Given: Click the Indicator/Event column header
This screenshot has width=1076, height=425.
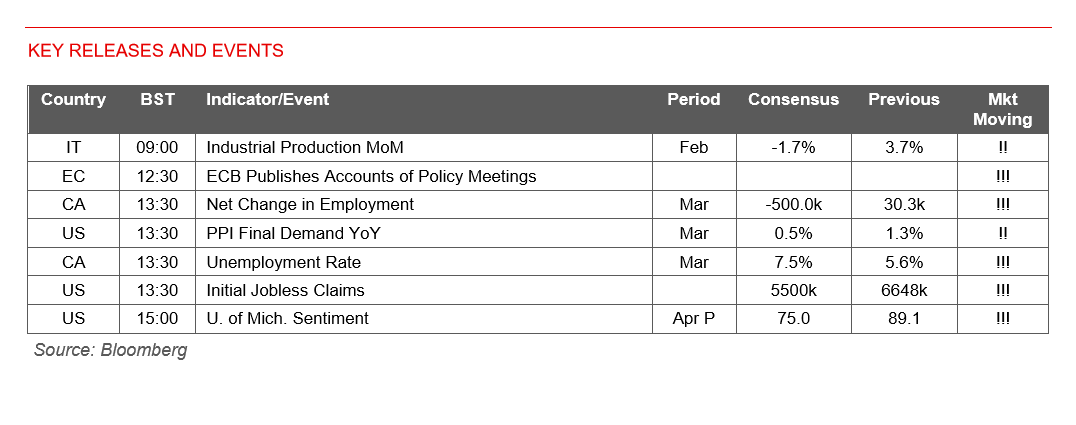Looking at the screenshot, I should [267, 100].
